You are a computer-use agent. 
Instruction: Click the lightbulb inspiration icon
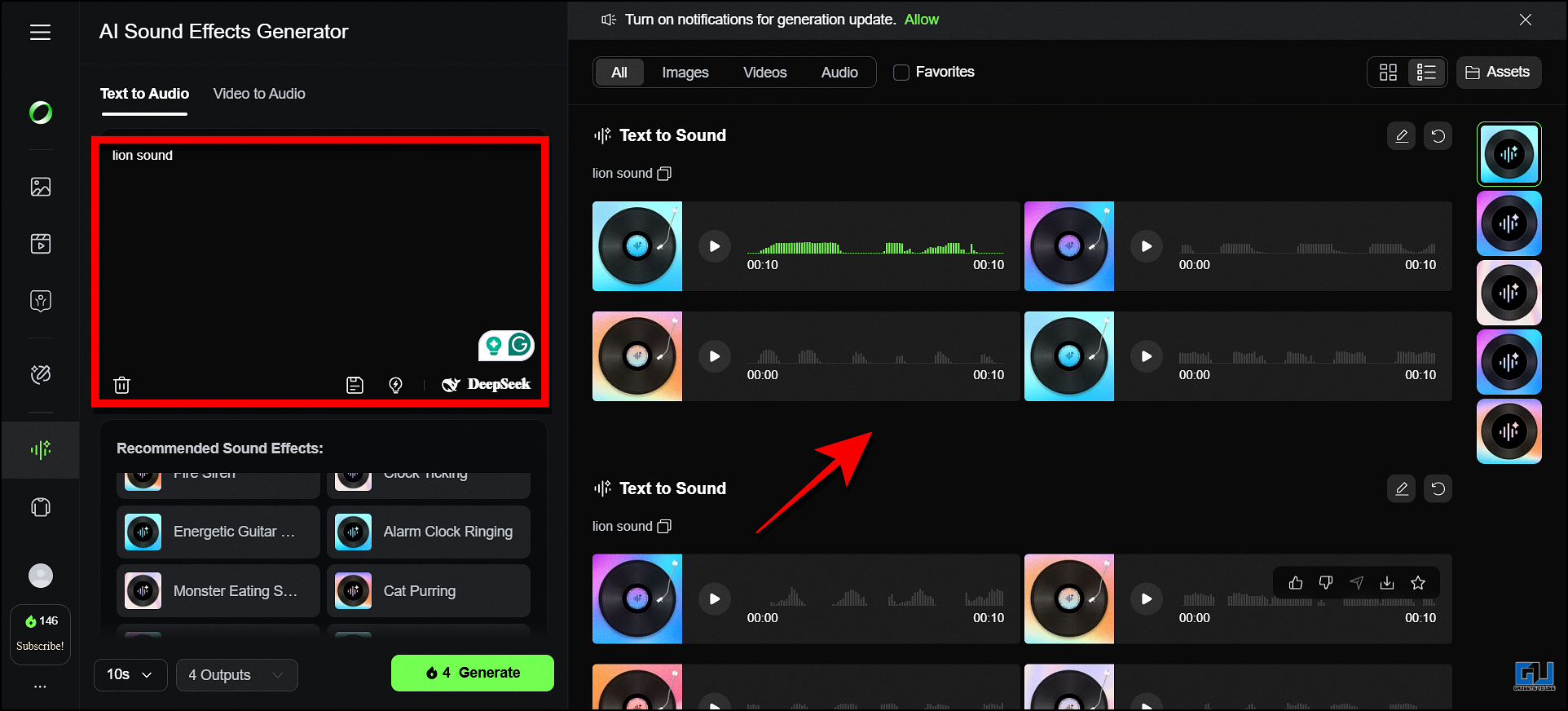click(395, 385)
